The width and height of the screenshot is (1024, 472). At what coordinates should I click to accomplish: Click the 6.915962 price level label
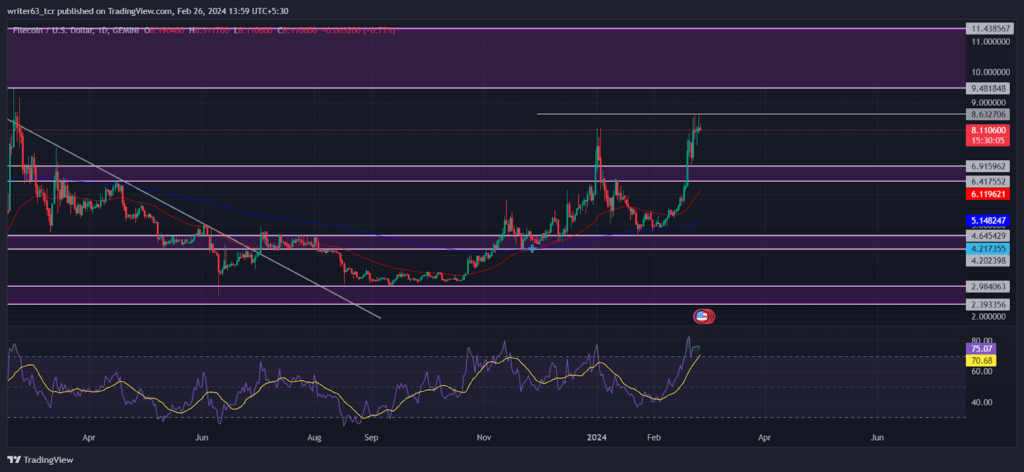click(x=990, y=166)
